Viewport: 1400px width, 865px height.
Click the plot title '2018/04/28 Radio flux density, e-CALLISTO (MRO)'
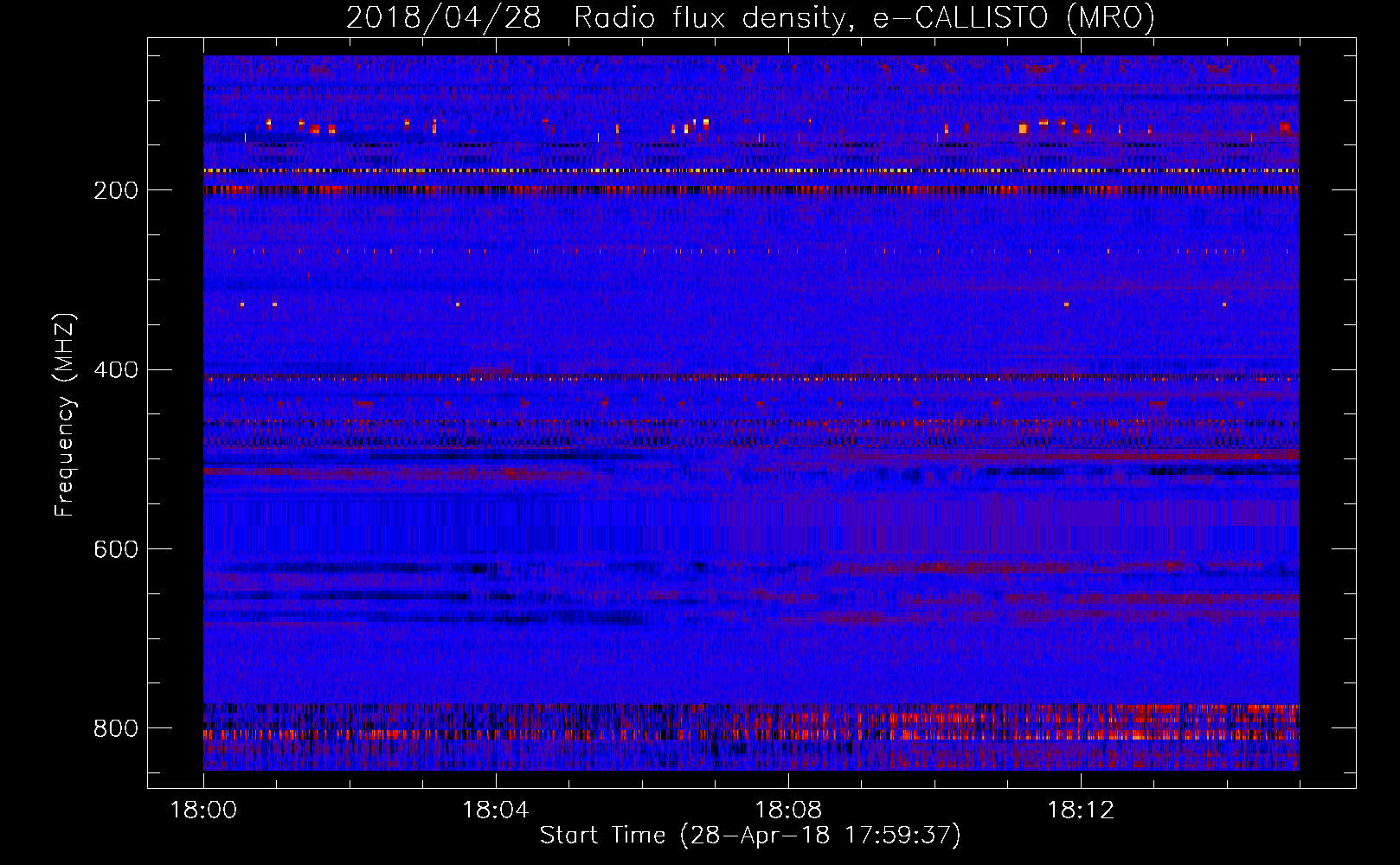[x=750, y=18]
